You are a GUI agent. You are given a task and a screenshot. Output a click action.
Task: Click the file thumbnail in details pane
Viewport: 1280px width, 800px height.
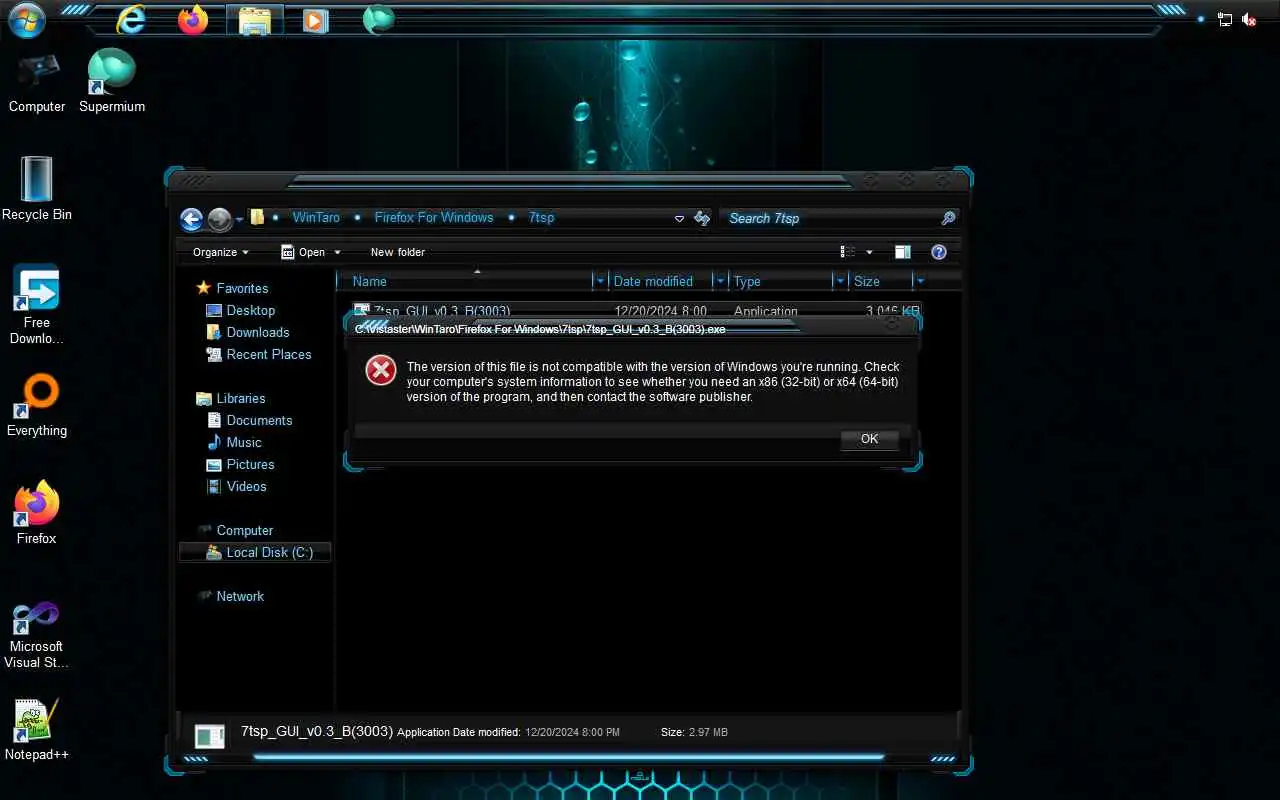point(209,737)
